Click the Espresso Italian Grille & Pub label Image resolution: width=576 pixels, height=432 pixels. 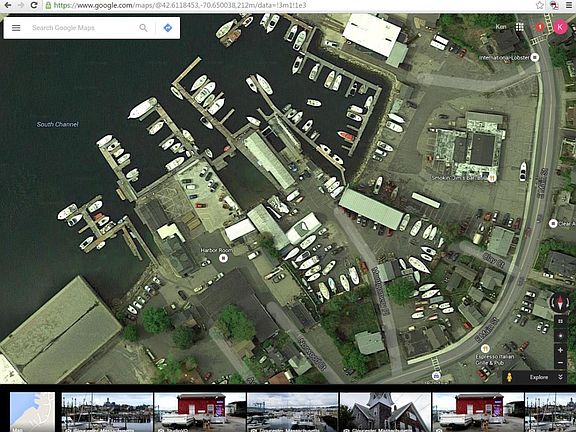(x=494, y=360)
